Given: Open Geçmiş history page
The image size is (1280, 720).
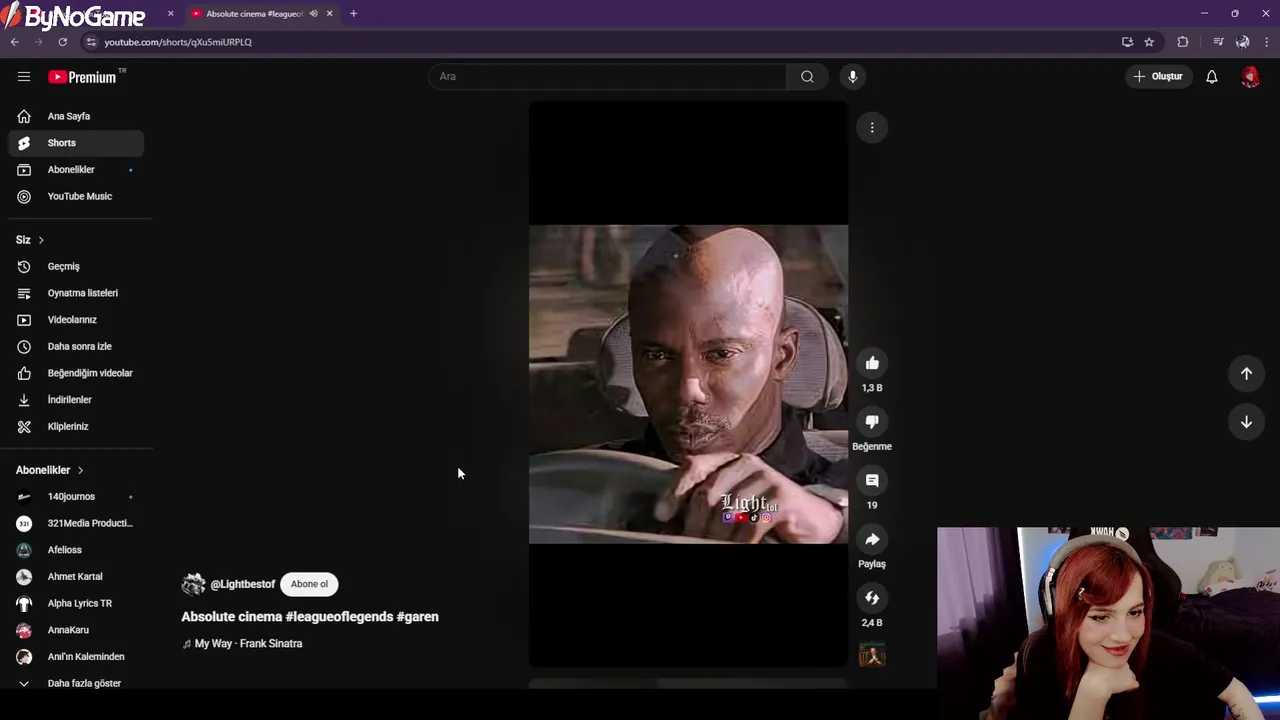Looking at the screenshot, I should (76, 266).
